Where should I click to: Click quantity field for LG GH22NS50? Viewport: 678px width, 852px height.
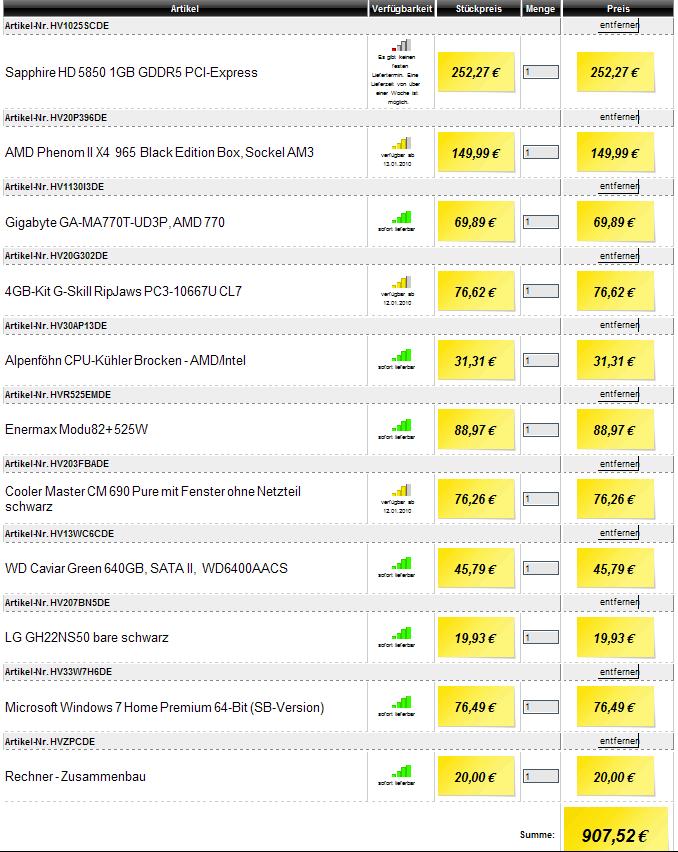tap(541, 637)
